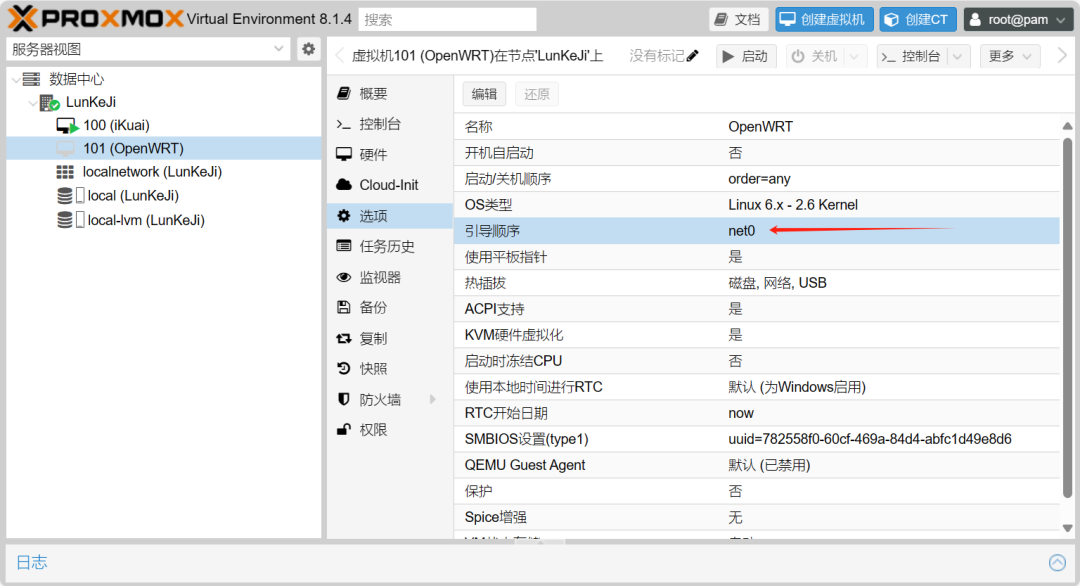Open the 快照 snapshots tab
The width and height of the screenshot is (1080, 586).
tap(390, 369)
